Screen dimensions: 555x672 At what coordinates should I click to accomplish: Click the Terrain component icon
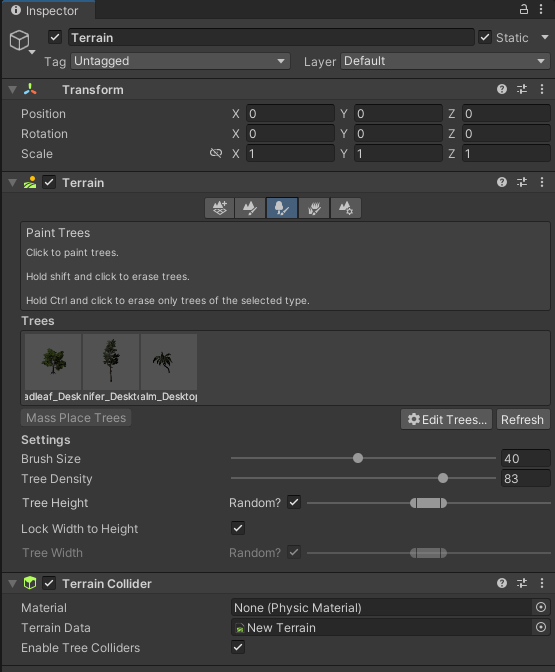[30, 183]
